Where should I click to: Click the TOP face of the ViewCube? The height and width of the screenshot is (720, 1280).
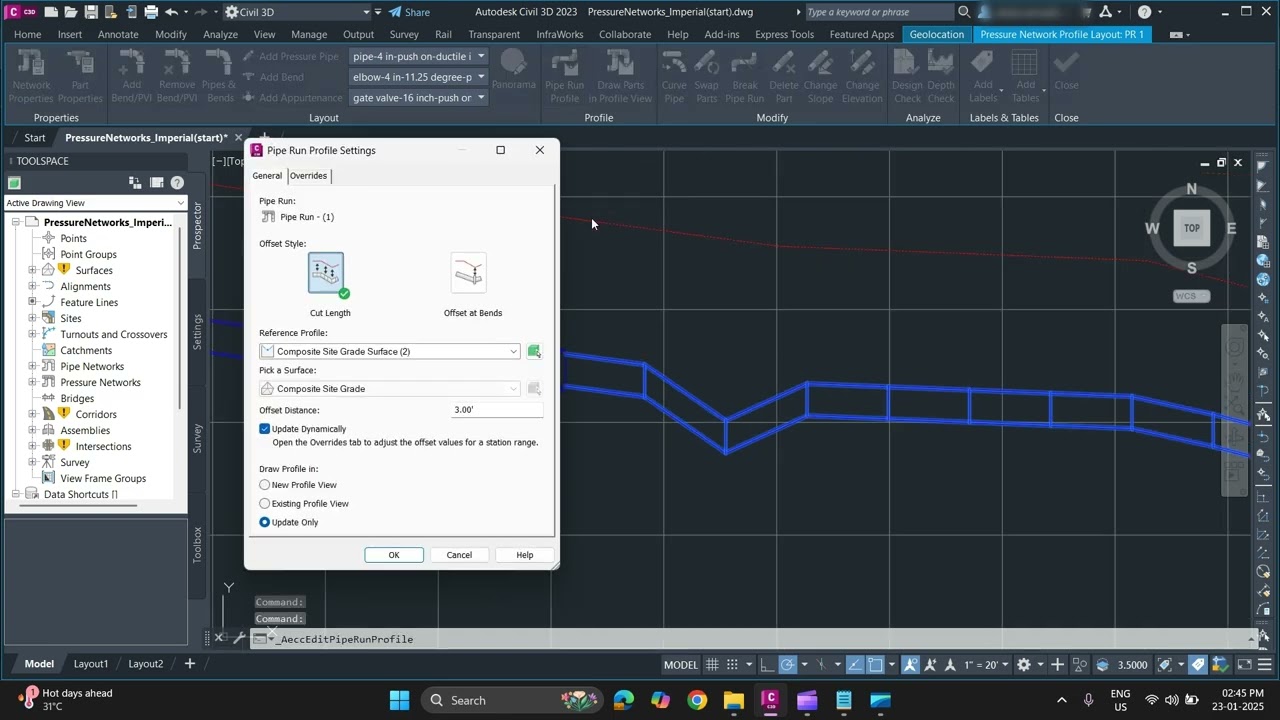coord(1191,228)
